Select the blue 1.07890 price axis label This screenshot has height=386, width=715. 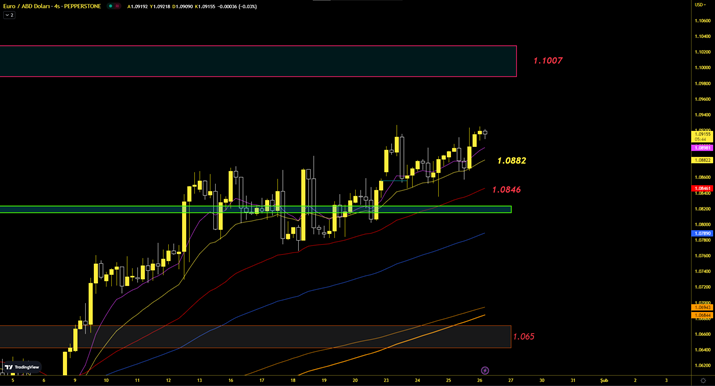(702, 233)
